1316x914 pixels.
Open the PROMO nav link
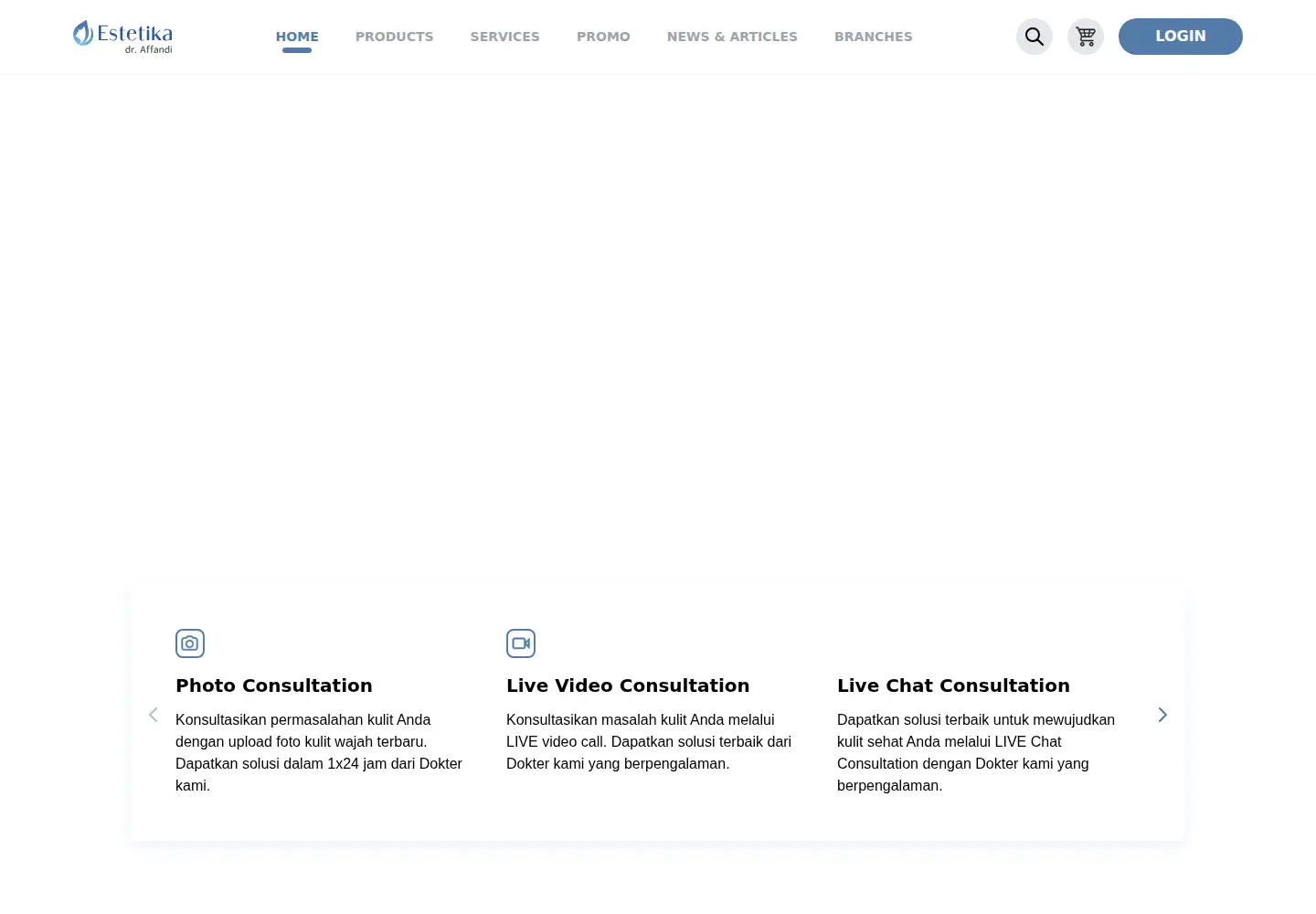(x=603, y=37)
